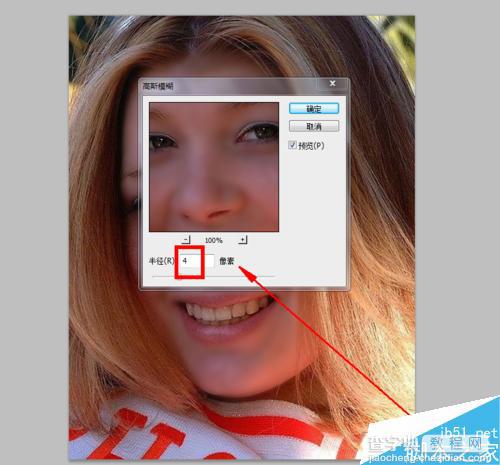Click the 100% zoom level readout
Screen dimensions: 500x465
(214, 240)
